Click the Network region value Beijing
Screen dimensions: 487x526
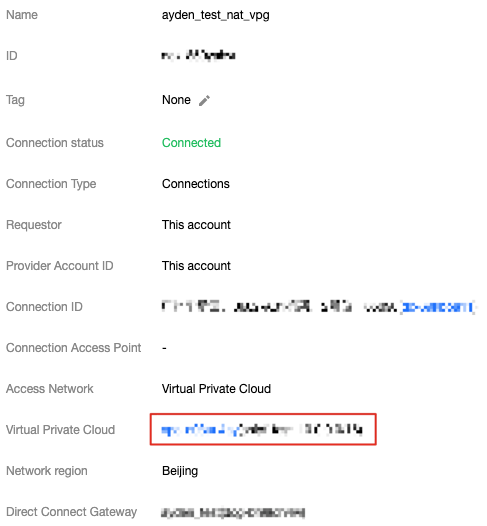(180, 471)
